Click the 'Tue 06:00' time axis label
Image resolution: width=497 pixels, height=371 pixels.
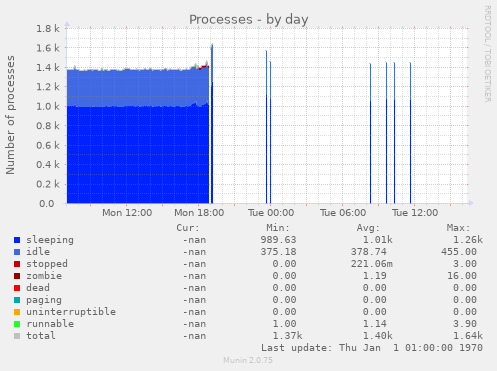tap(343, 213)
